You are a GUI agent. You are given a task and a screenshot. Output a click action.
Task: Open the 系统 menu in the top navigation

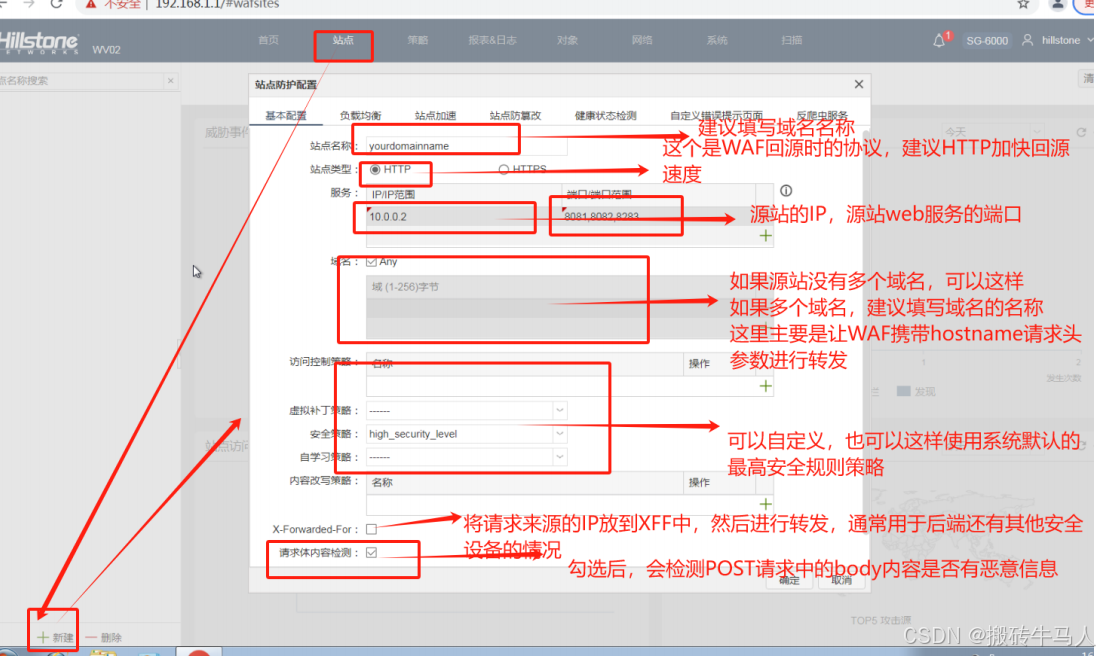(x=716, y=40)
